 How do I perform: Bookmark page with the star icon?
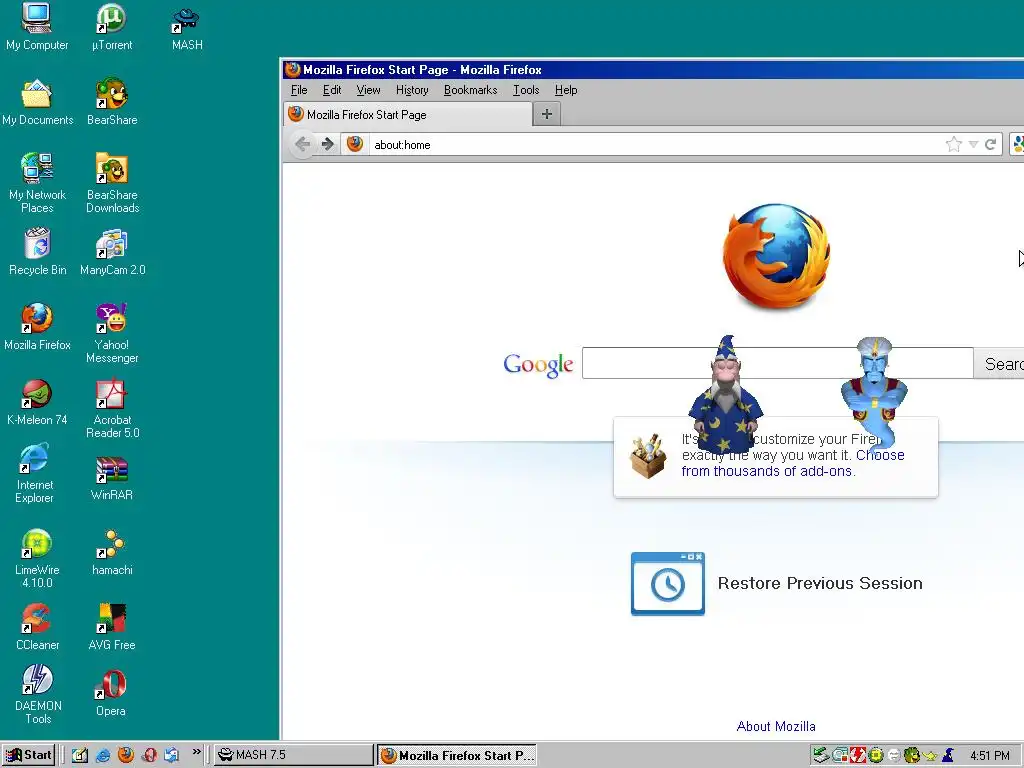point(953,144)
